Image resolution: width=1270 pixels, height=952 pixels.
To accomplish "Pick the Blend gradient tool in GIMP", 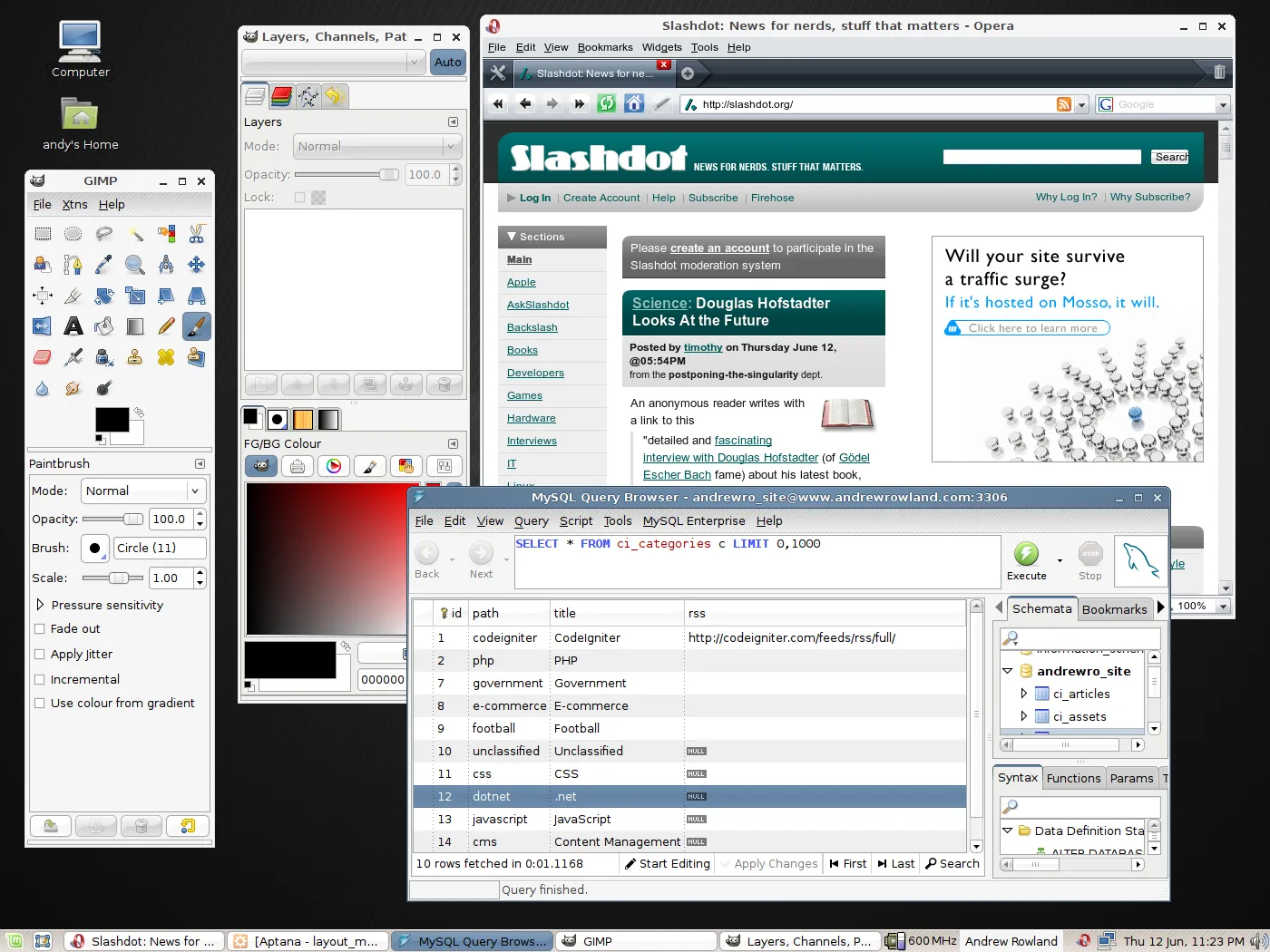I will click(135, 326).
